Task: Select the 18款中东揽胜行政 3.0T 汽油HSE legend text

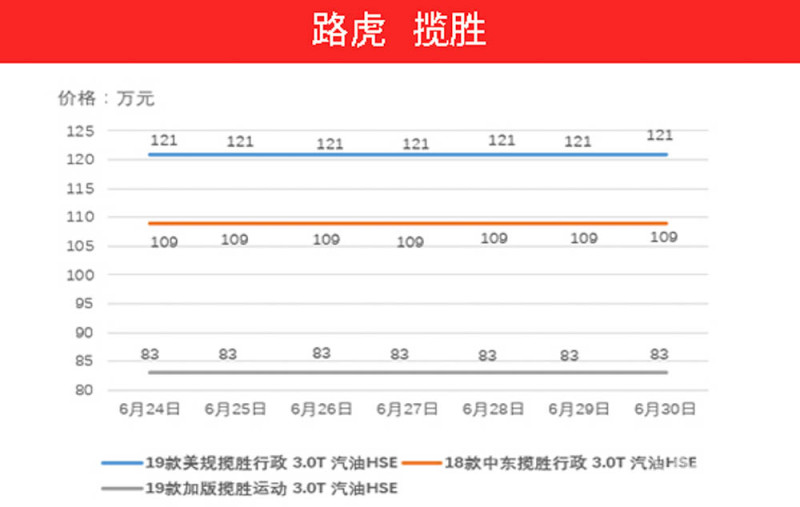Action: pos(571,463)
